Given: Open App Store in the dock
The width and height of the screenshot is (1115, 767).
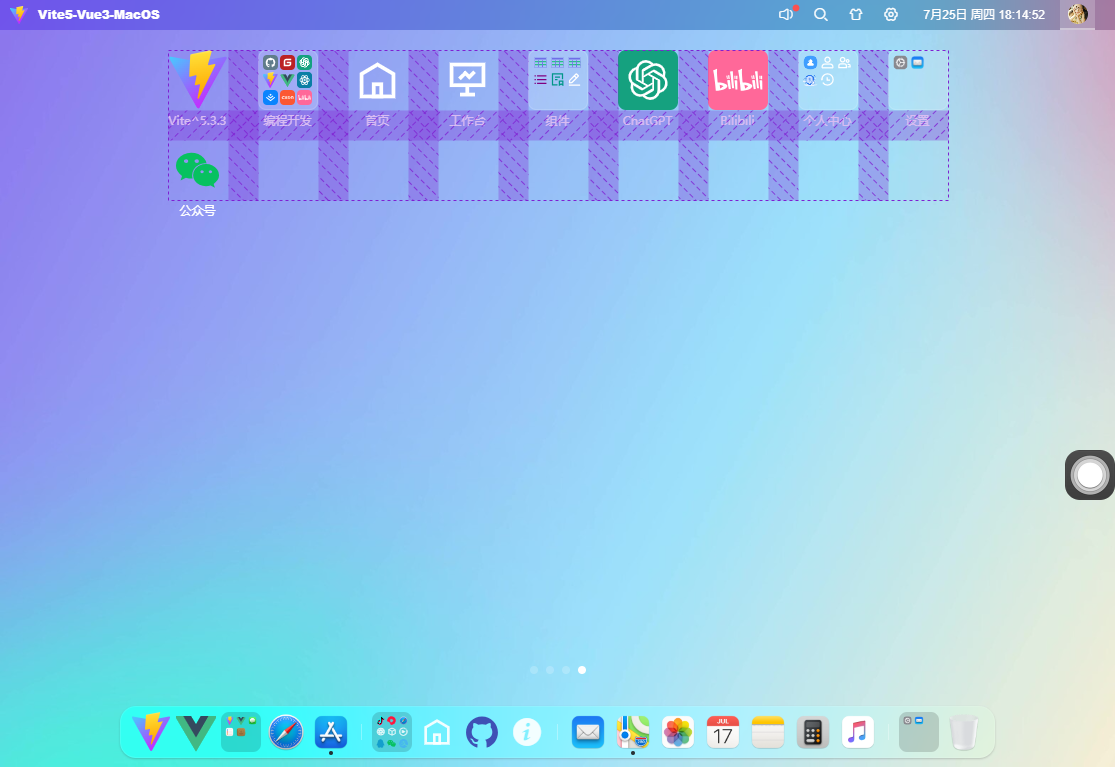Looking at the screenshot, I should tap(331, 731).
